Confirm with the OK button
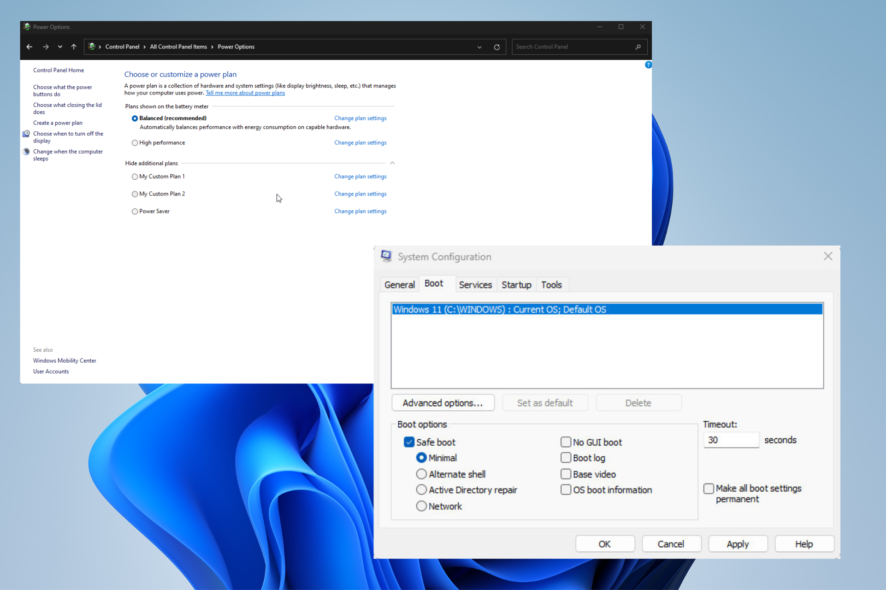 coord(605,544)
